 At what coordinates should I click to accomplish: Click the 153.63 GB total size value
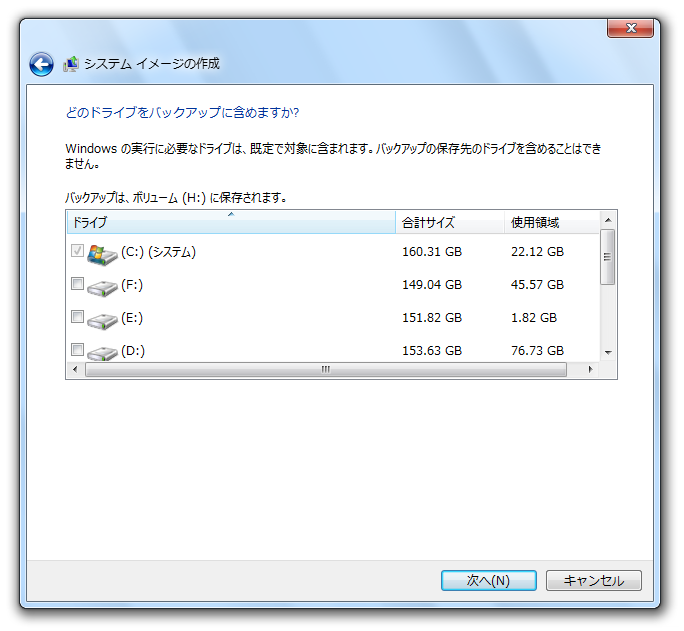pos(432,351)
